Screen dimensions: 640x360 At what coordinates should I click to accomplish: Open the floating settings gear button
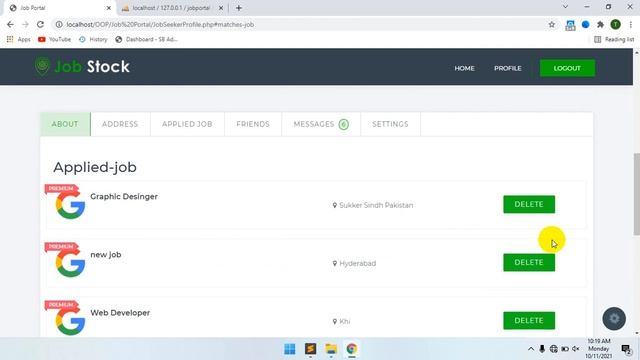pyautogui.click(x=614, y=319)
